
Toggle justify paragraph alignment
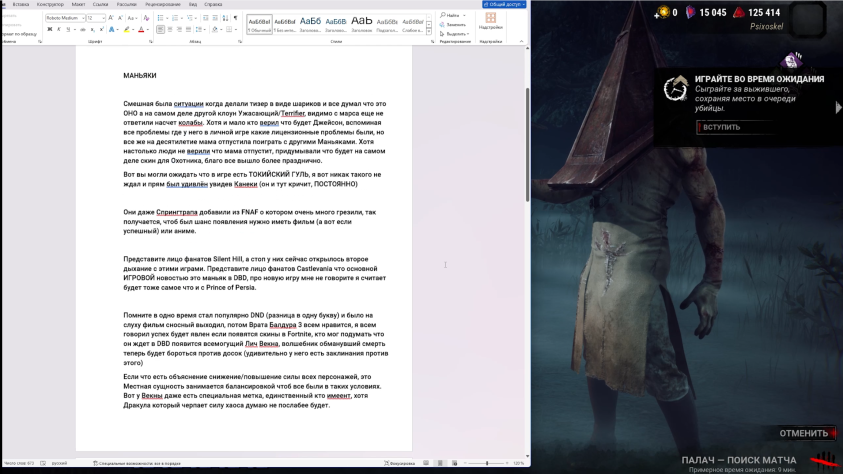click(x=188, y=29)
